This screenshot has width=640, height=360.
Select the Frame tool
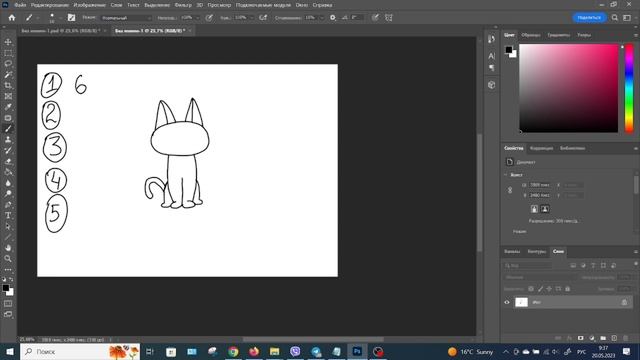click(x=8, y=96)
